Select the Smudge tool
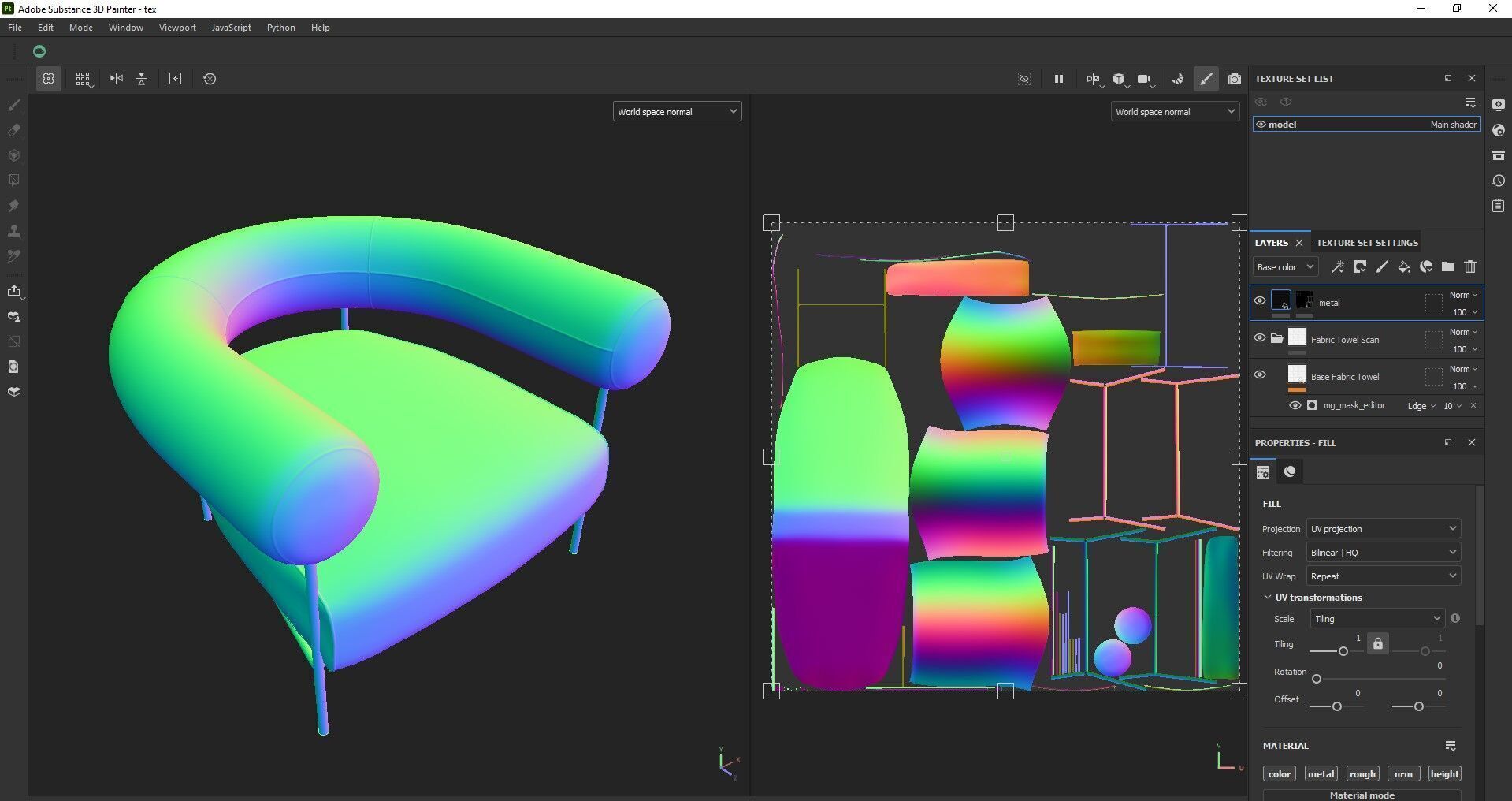 pyautogui.click(x=14, y=206)
